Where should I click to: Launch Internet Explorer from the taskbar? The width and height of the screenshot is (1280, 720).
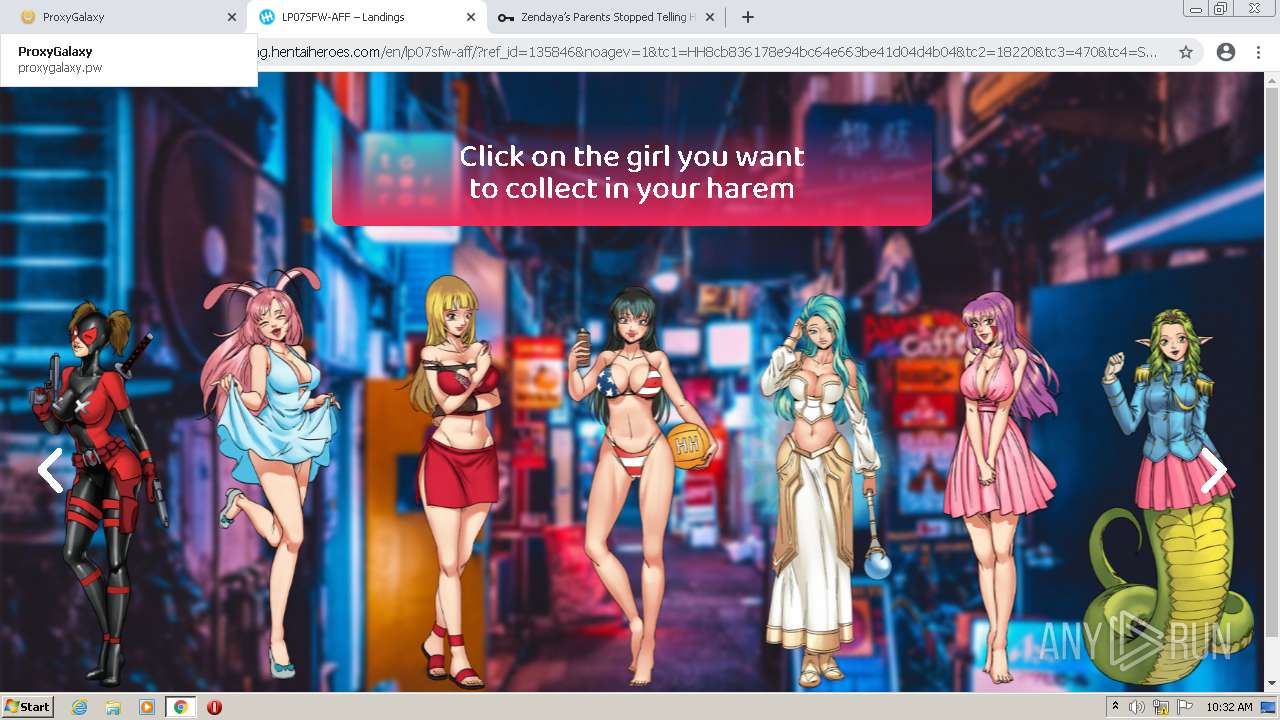(x=79, y=707)
